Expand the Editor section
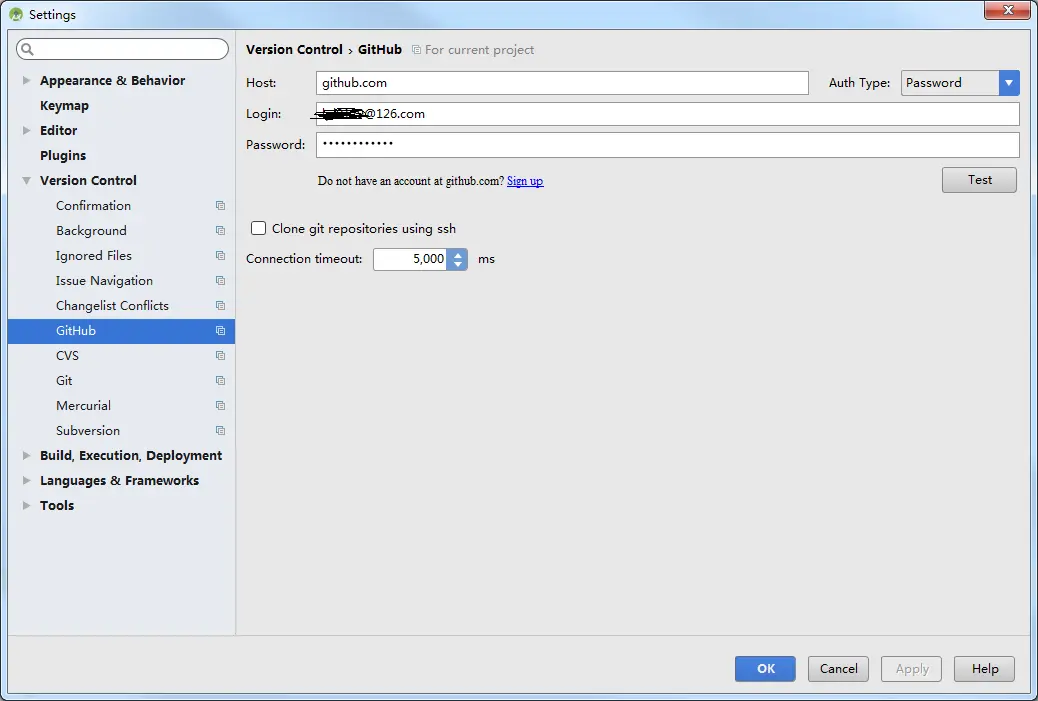1038x701 pixels. (x=26, y=130)
